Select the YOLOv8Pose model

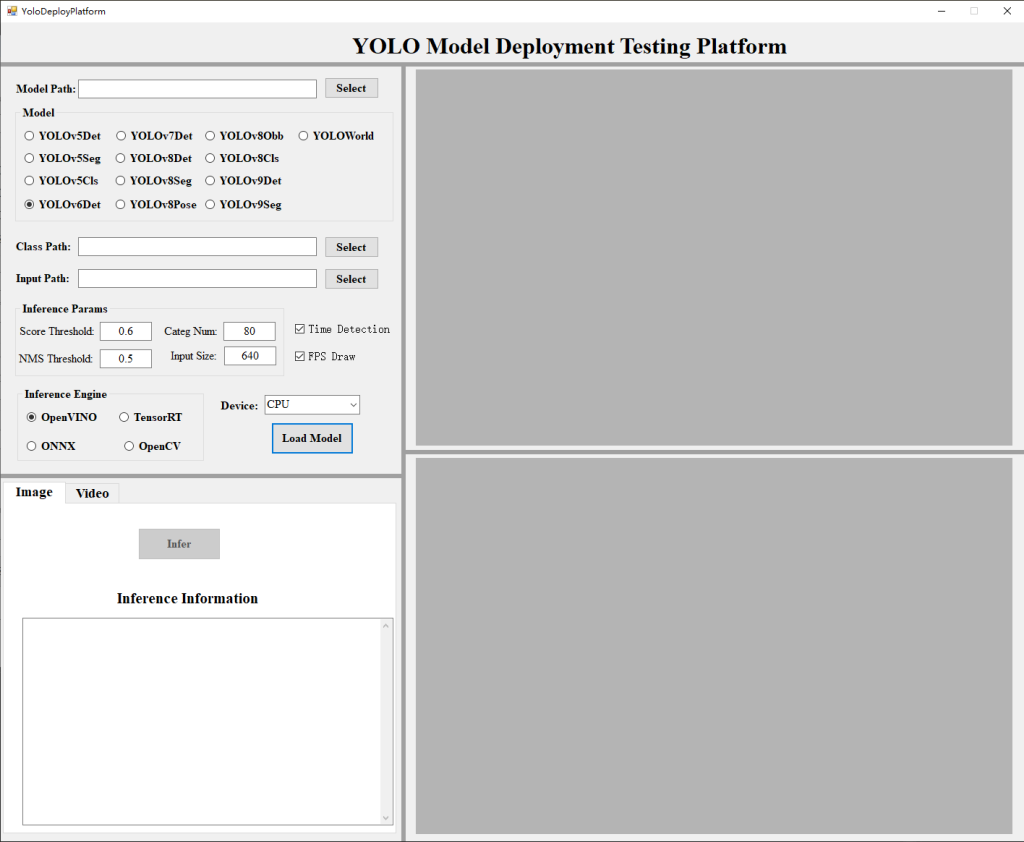(x=120, y=204)
